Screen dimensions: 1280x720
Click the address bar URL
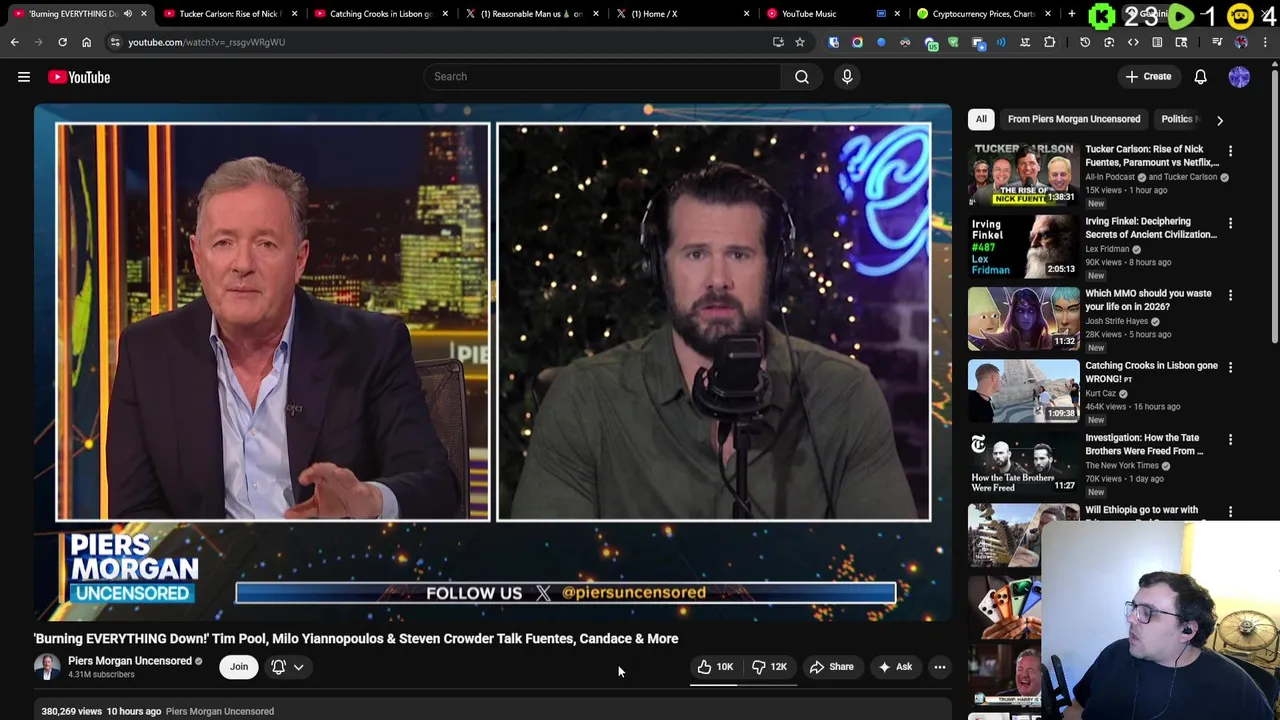pos(206,42)
